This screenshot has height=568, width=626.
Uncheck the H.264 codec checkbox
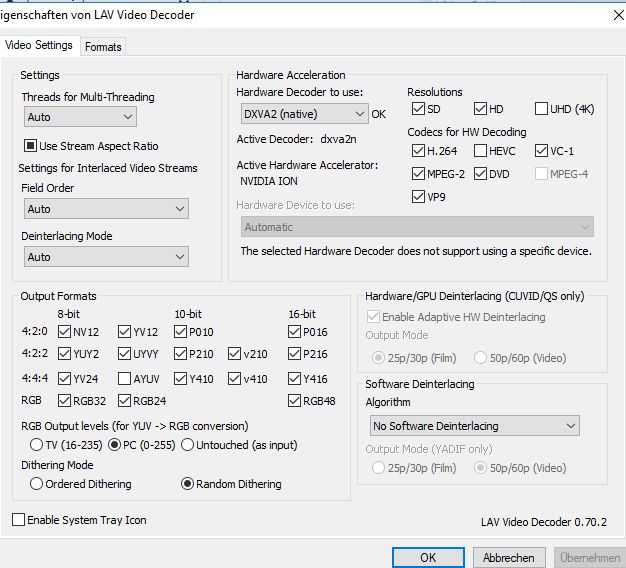tap(418, 151)
